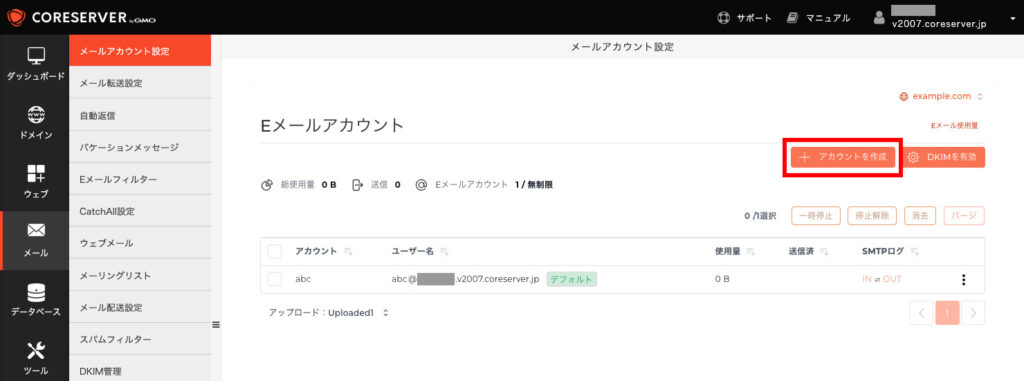Open the Eメール使用量 link

point(954,125)
